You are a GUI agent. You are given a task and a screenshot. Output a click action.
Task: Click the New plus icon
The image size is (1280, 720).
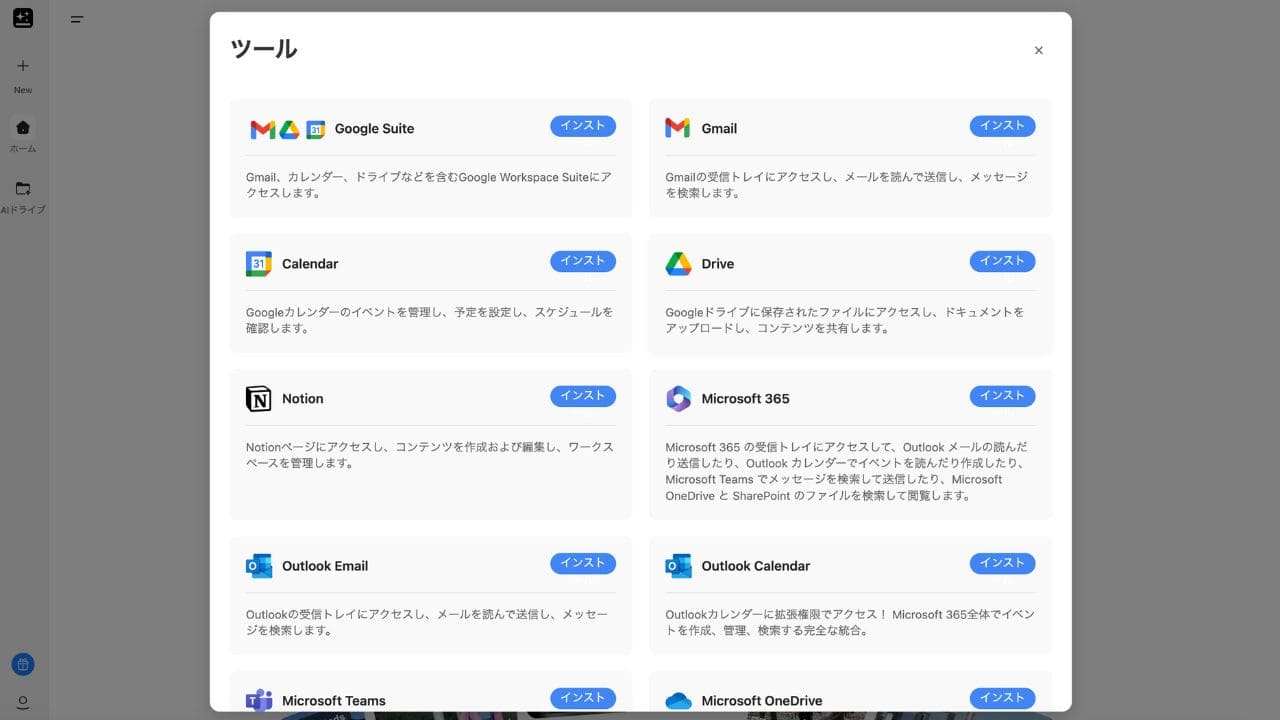coord(23,66)
